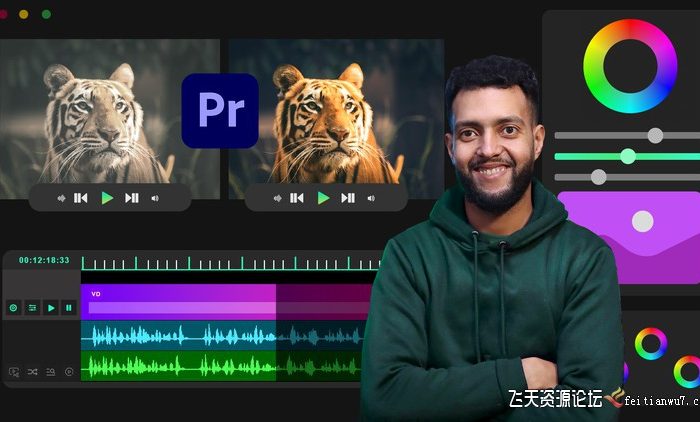Pause playback with the timeline pause button
The width and height of the screenshot is (700, 422).
coord(69,308)
